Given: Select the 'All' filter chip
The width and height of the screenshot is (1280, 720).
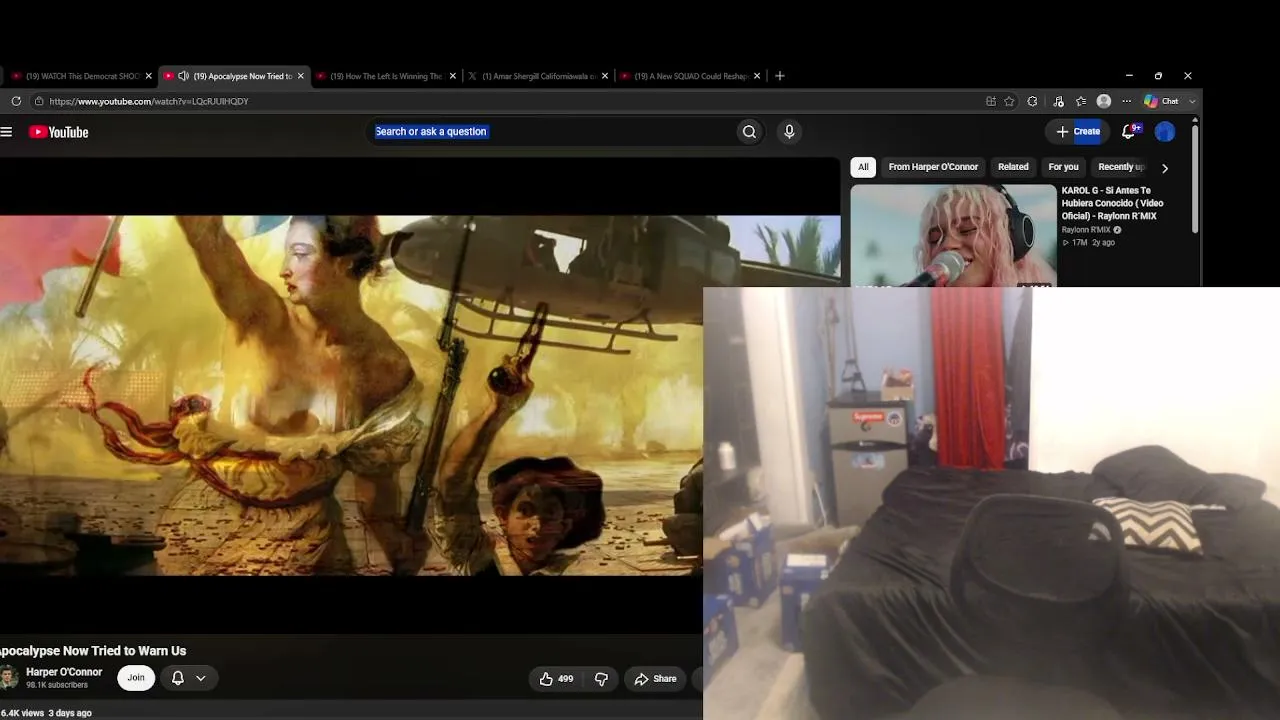Looking at the screenshot, I should tap(863, 167).
